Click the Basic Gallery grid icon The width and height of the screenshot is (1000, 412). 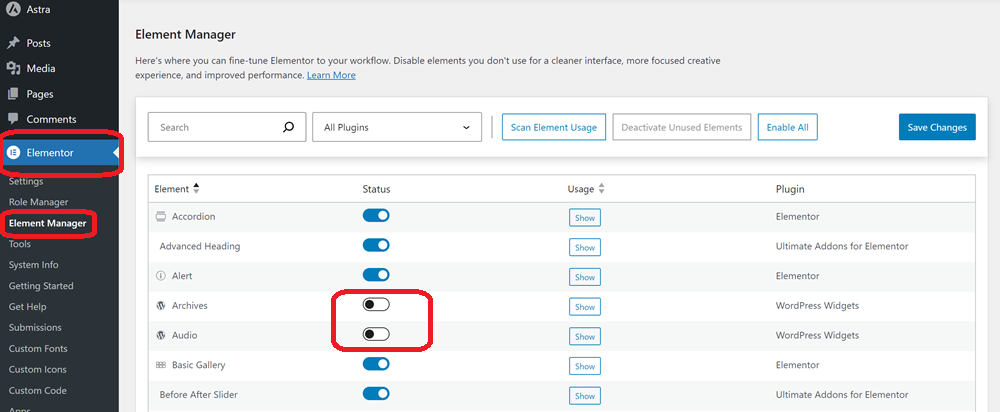tap(160, 365)
